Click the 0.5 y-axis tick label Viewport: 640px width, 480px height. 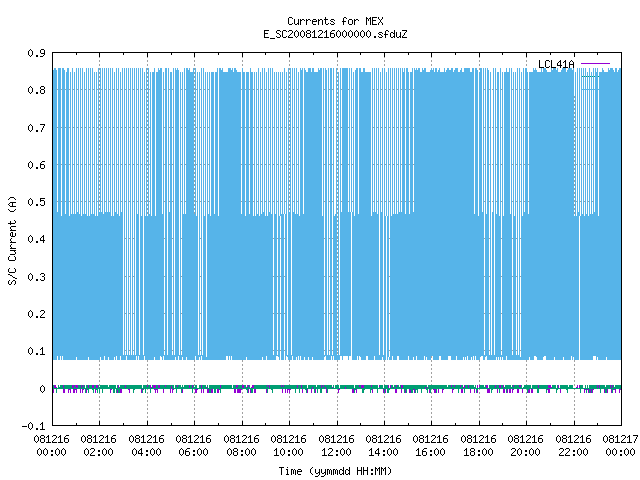[36, 202]
